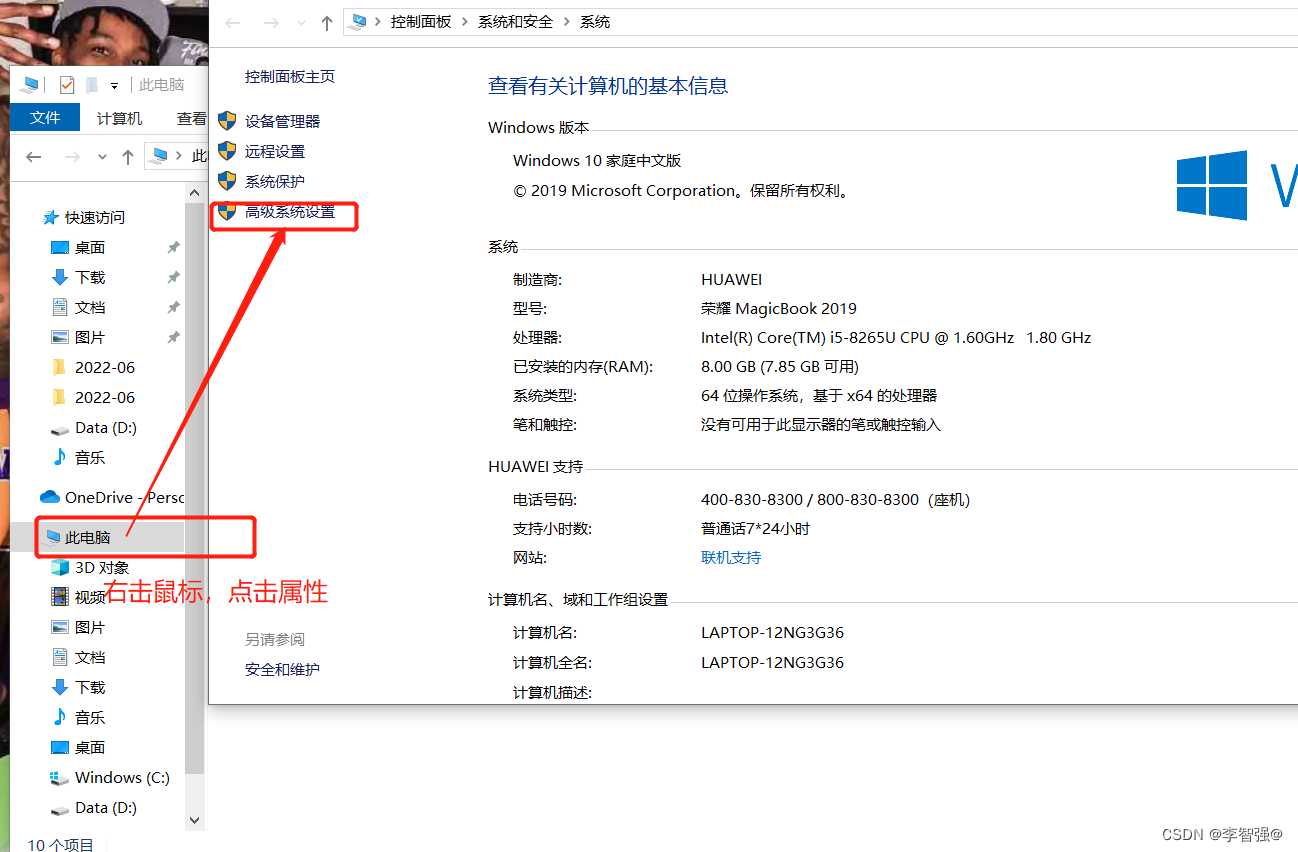Open the 联机支持 website link

pos(731,557)
